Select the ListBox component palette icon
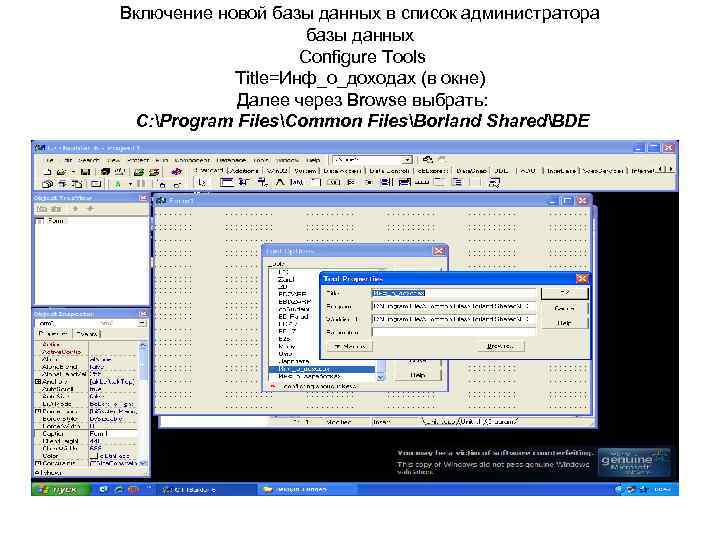 [x=386, y=182]
